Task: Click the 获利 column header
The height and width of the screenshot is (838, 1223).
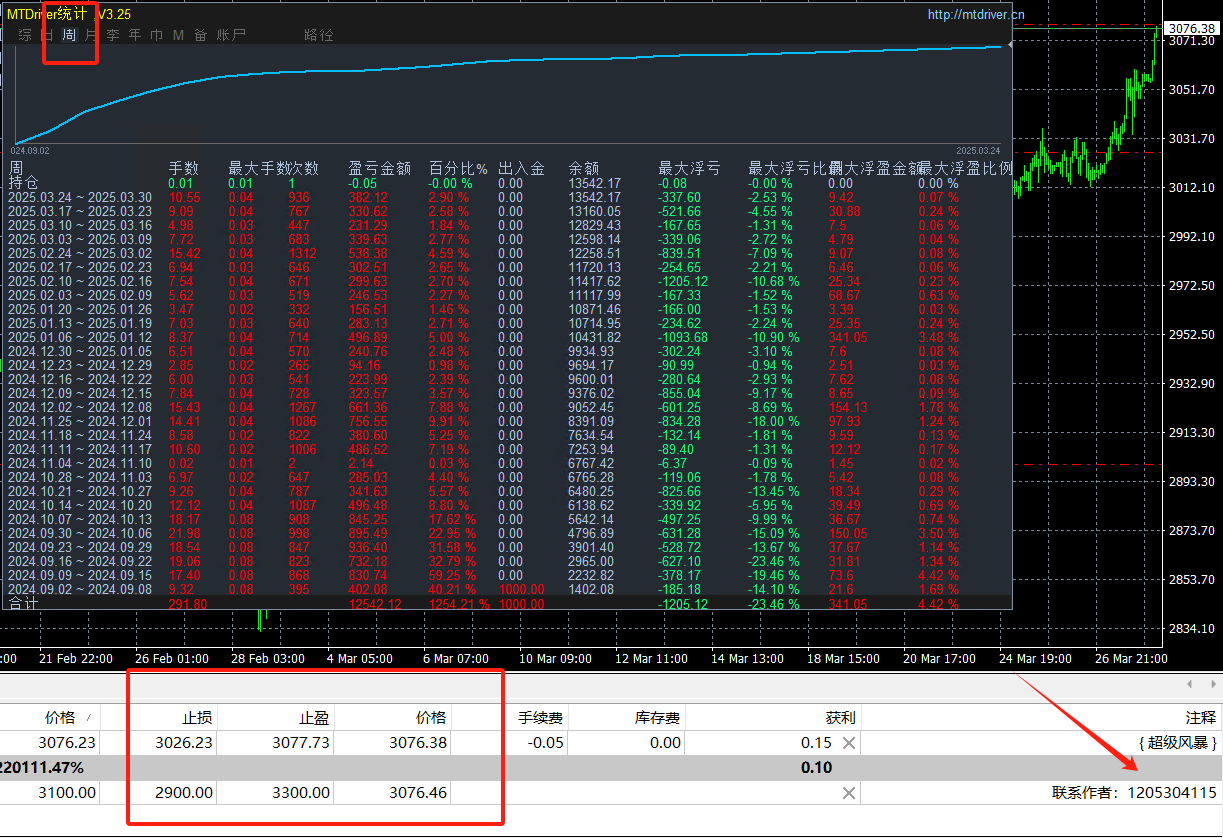Action: click(x=840, y=717)
